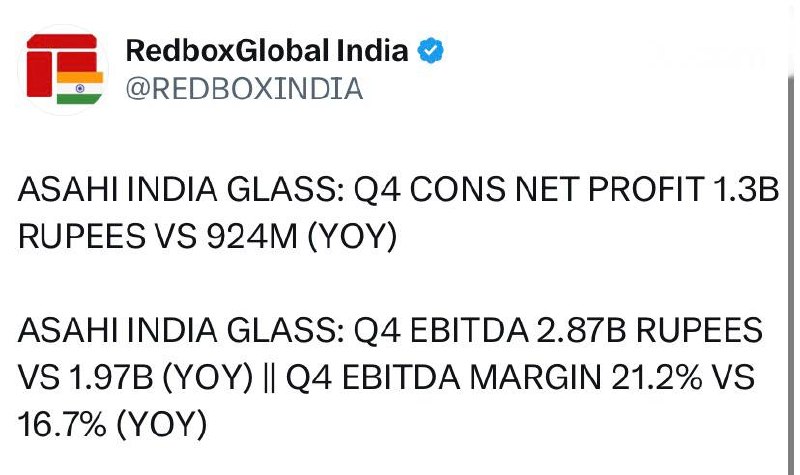Click the words EBITDA MARGIN
This screenshot has height=475, width=800.
[471, 378]
